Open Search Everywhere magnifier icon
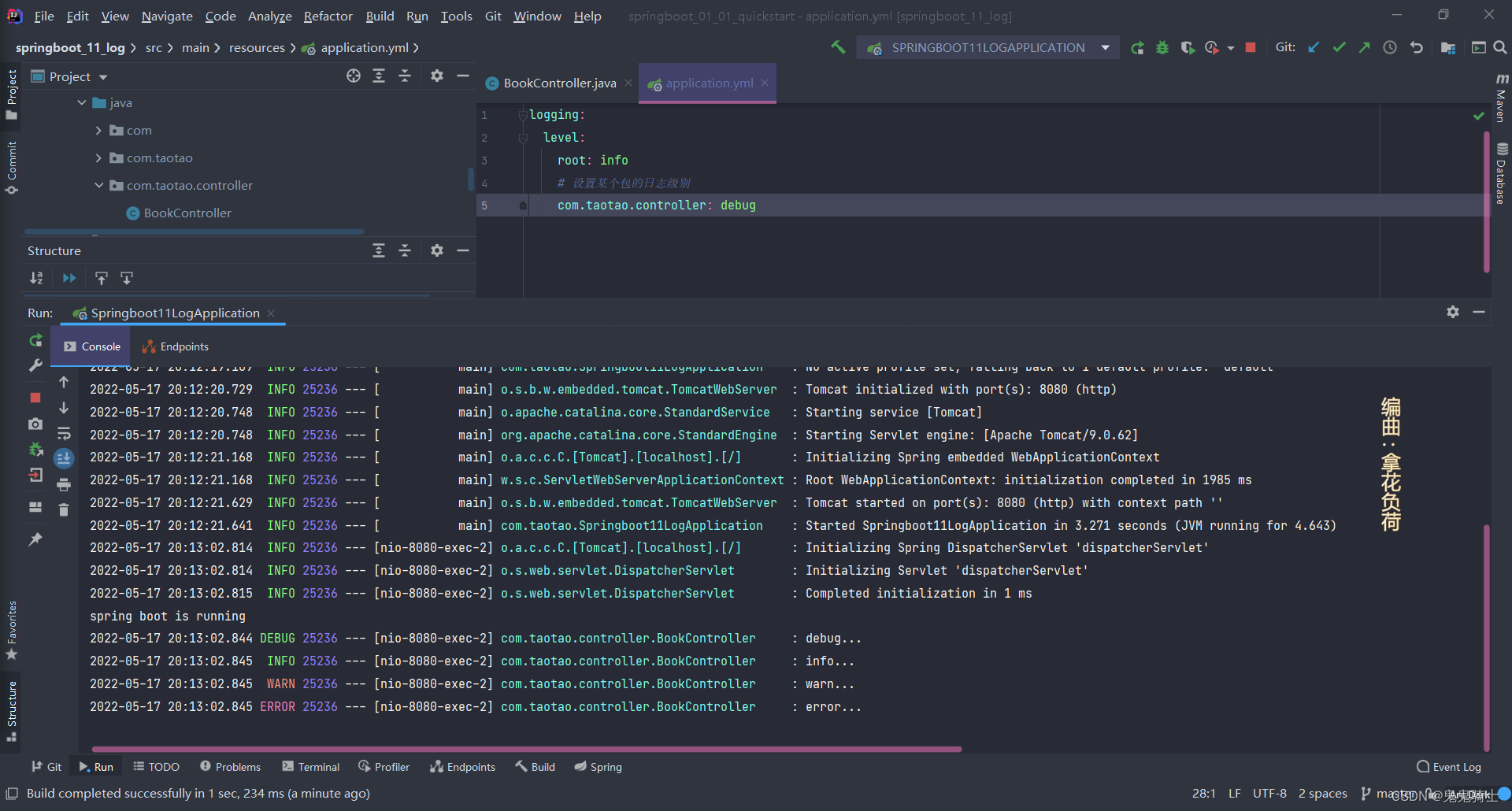Screen dimensions: 1512x811 (x=1500, y=48)
